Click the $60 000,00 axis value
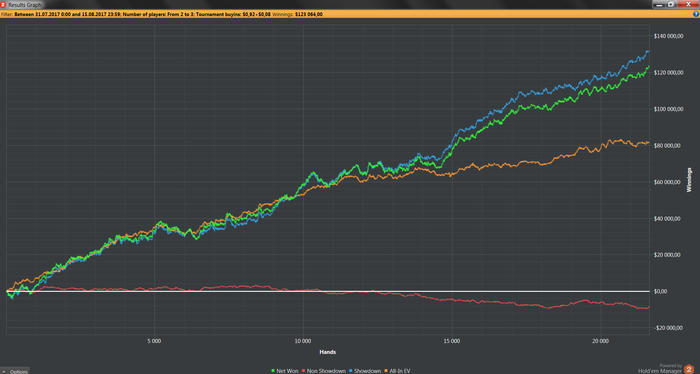Image resolution: width=700 pixels, height=374 pixels. [667, 182]
